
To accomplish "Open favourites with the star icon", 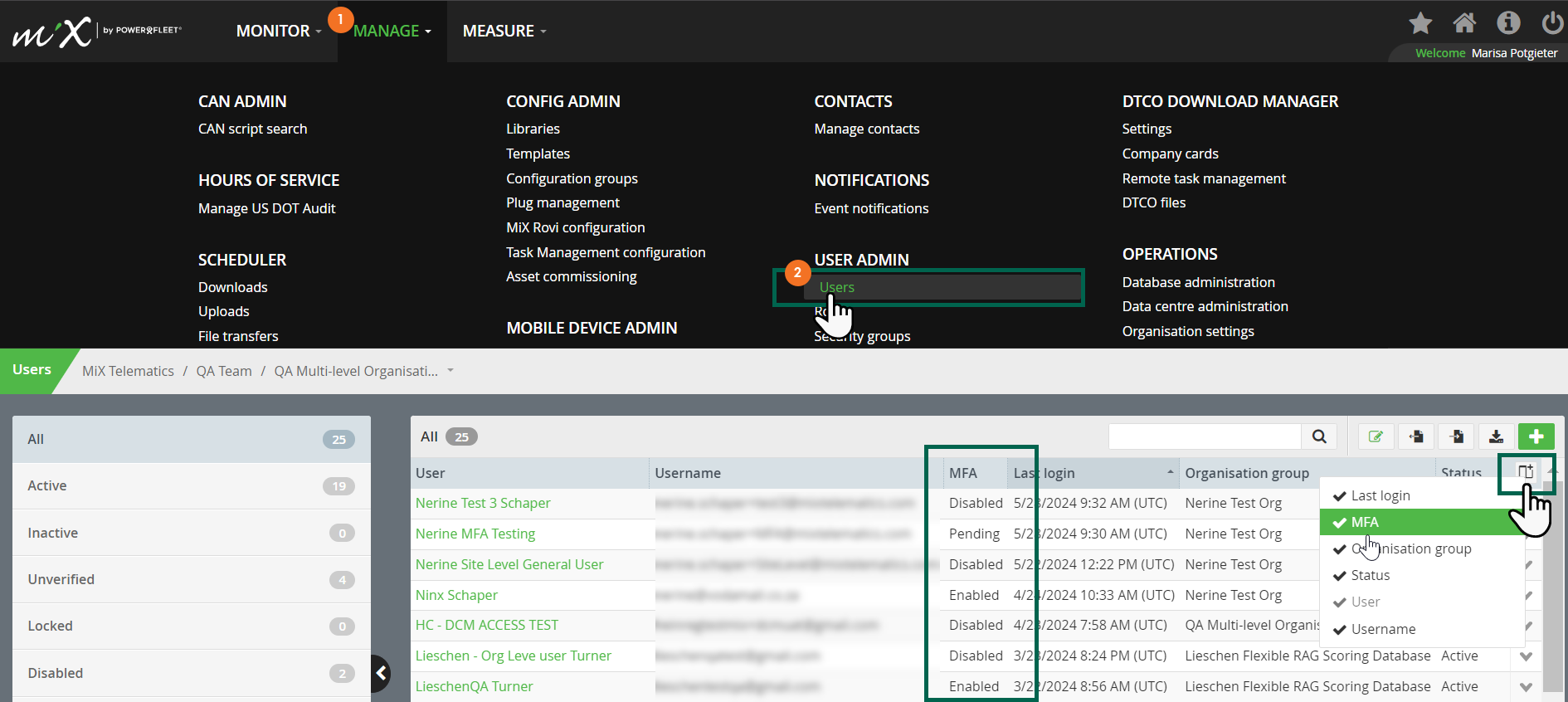I will click(x=1420, y=23).
